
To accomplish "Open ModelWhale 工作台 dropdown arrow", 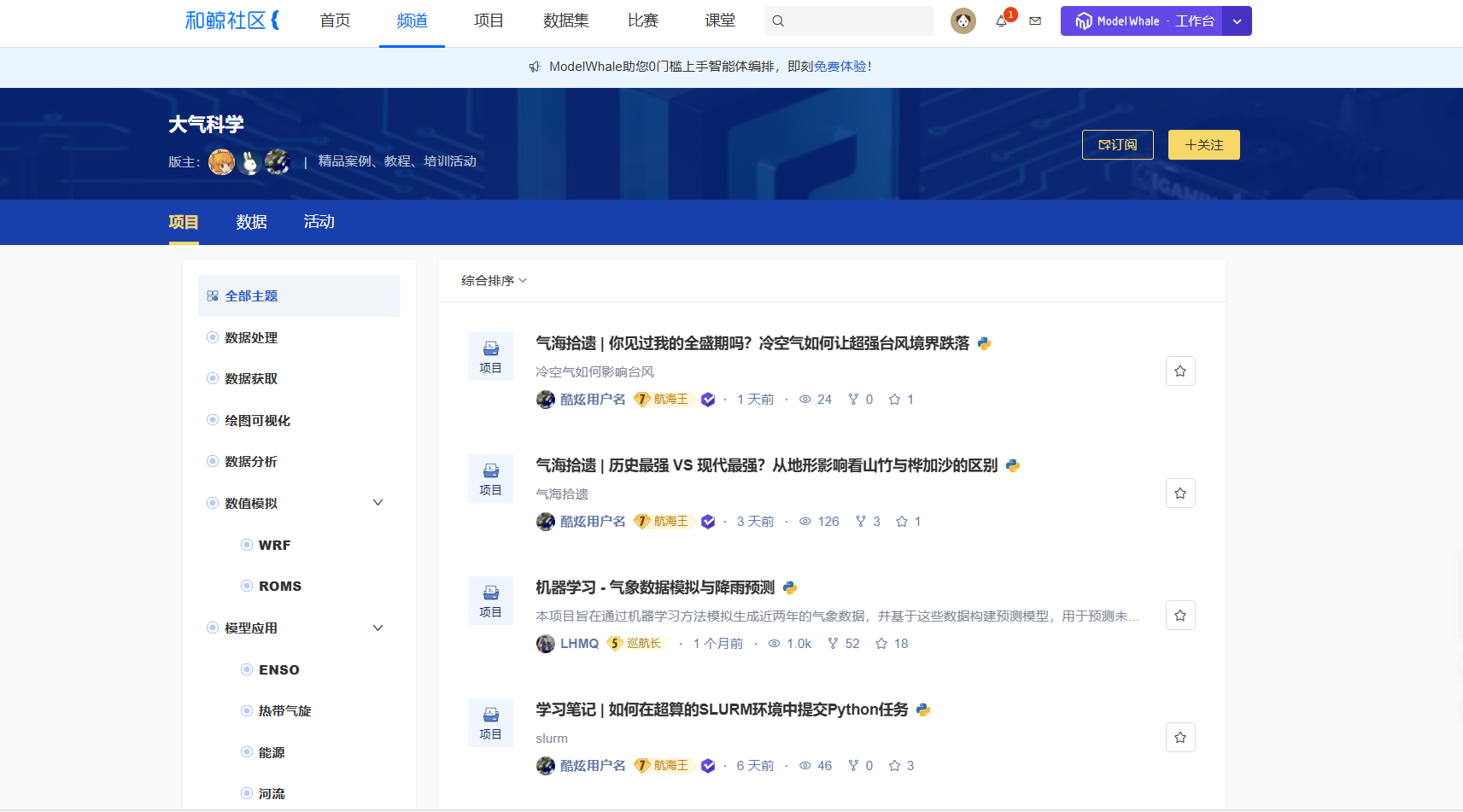I will click(1237, 21).
